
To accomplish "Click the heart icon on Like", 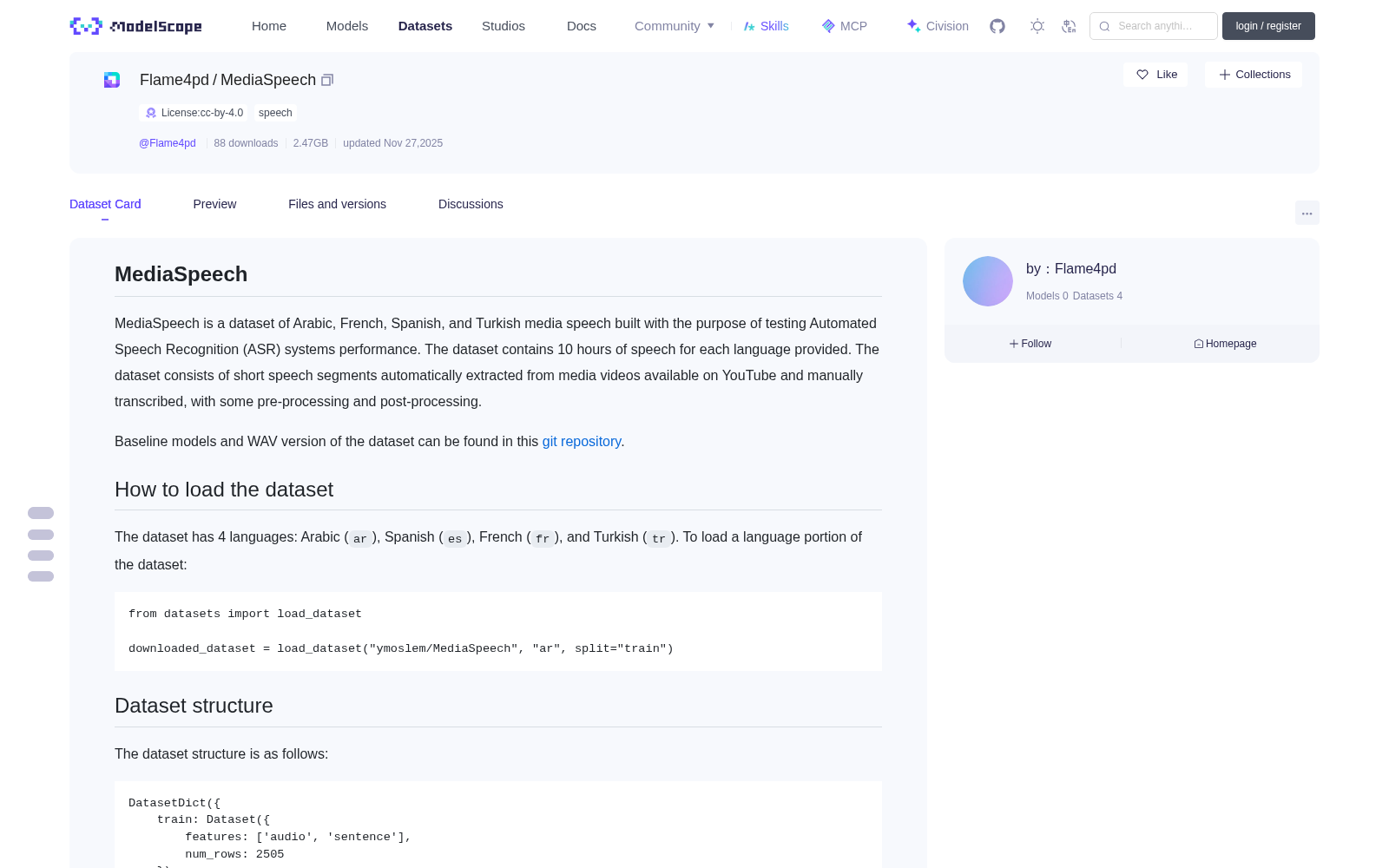I will pos(1142,75).
